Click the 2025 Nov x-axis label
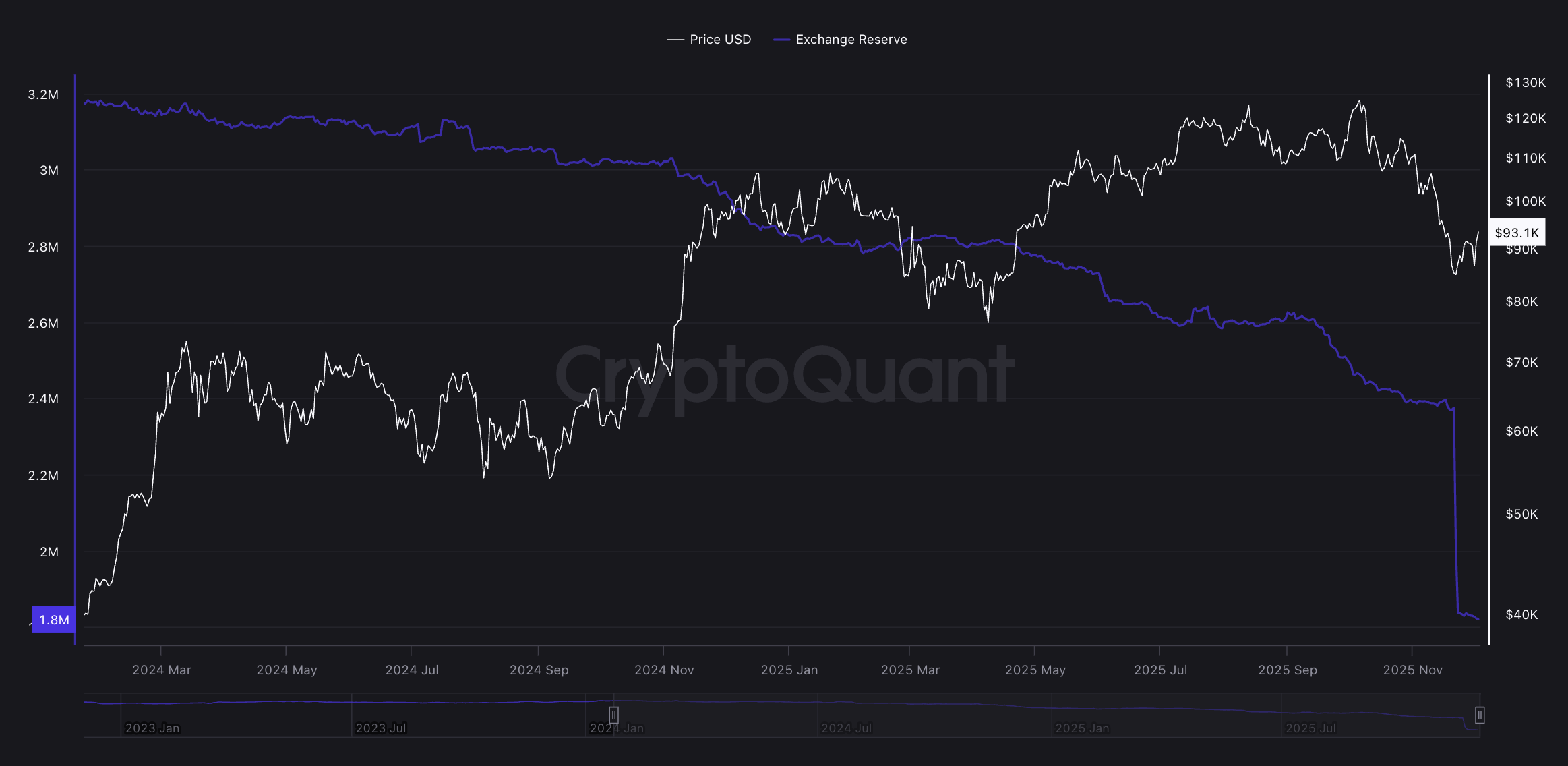Viewport: 1568px width, 766px height. [1412, 670]
